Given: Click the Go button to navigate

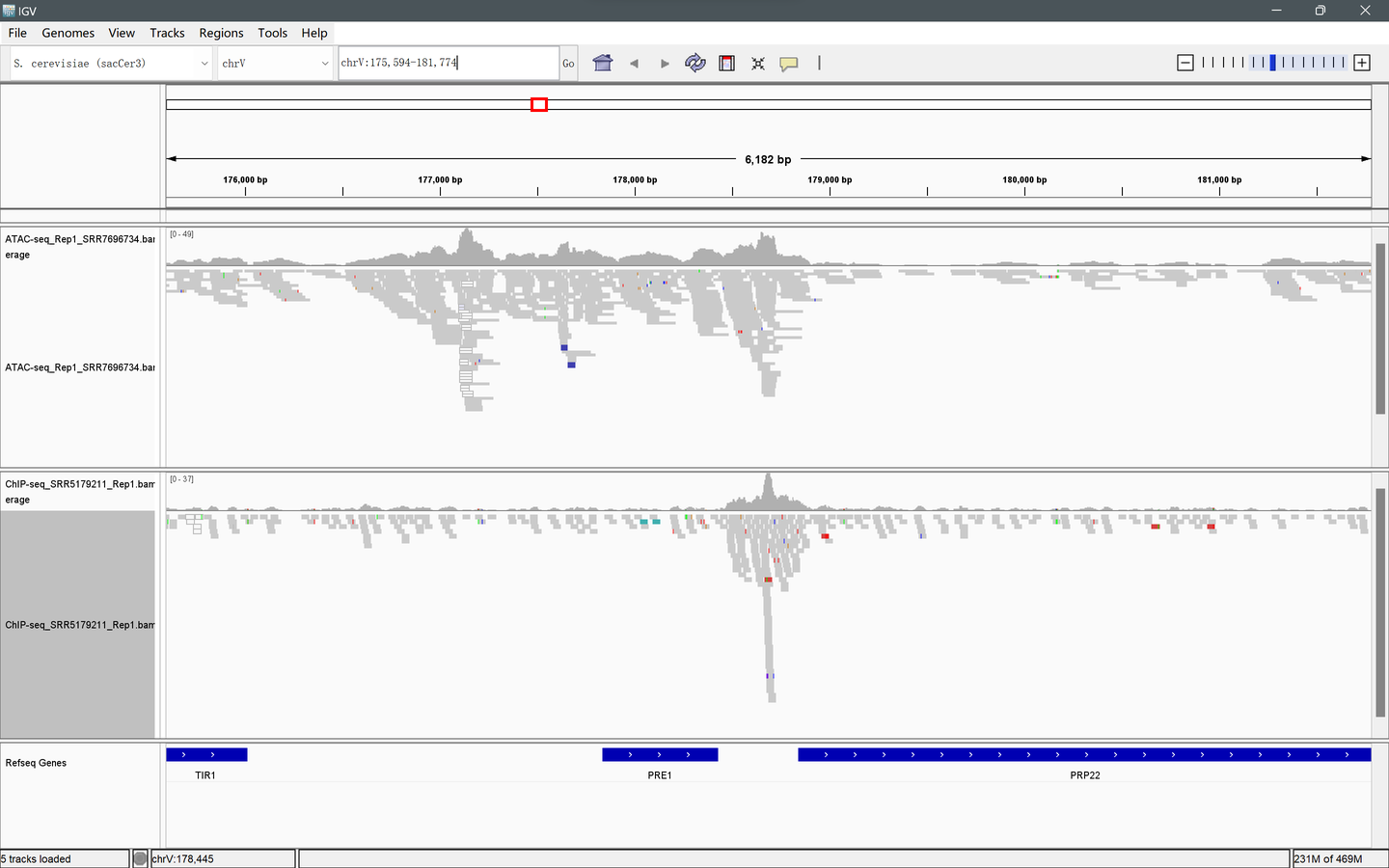Looking at the screenshot, I should (568, 63).
